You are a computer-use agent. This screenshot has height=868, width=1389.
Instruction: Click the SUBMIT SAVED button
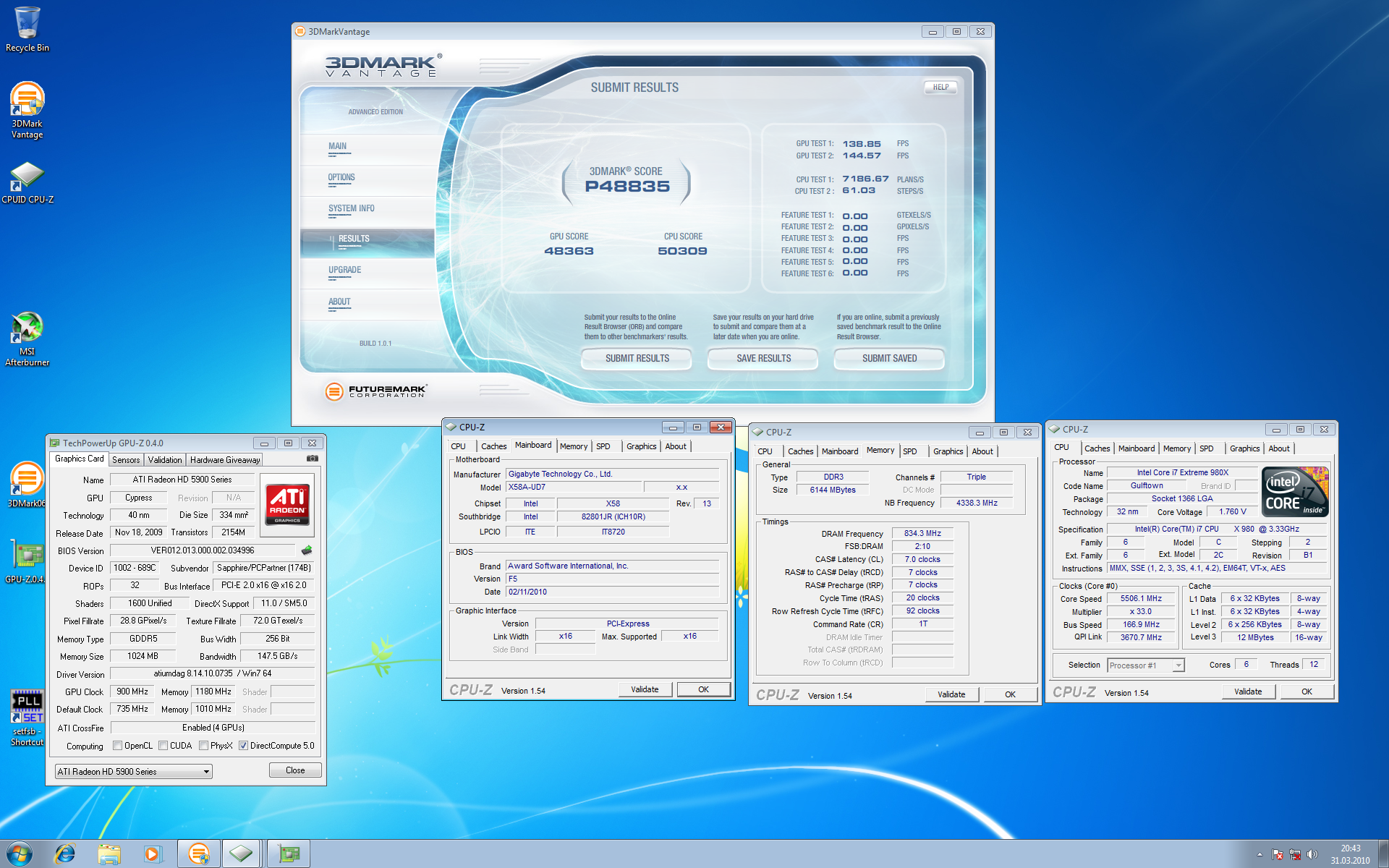click(889, 358)
